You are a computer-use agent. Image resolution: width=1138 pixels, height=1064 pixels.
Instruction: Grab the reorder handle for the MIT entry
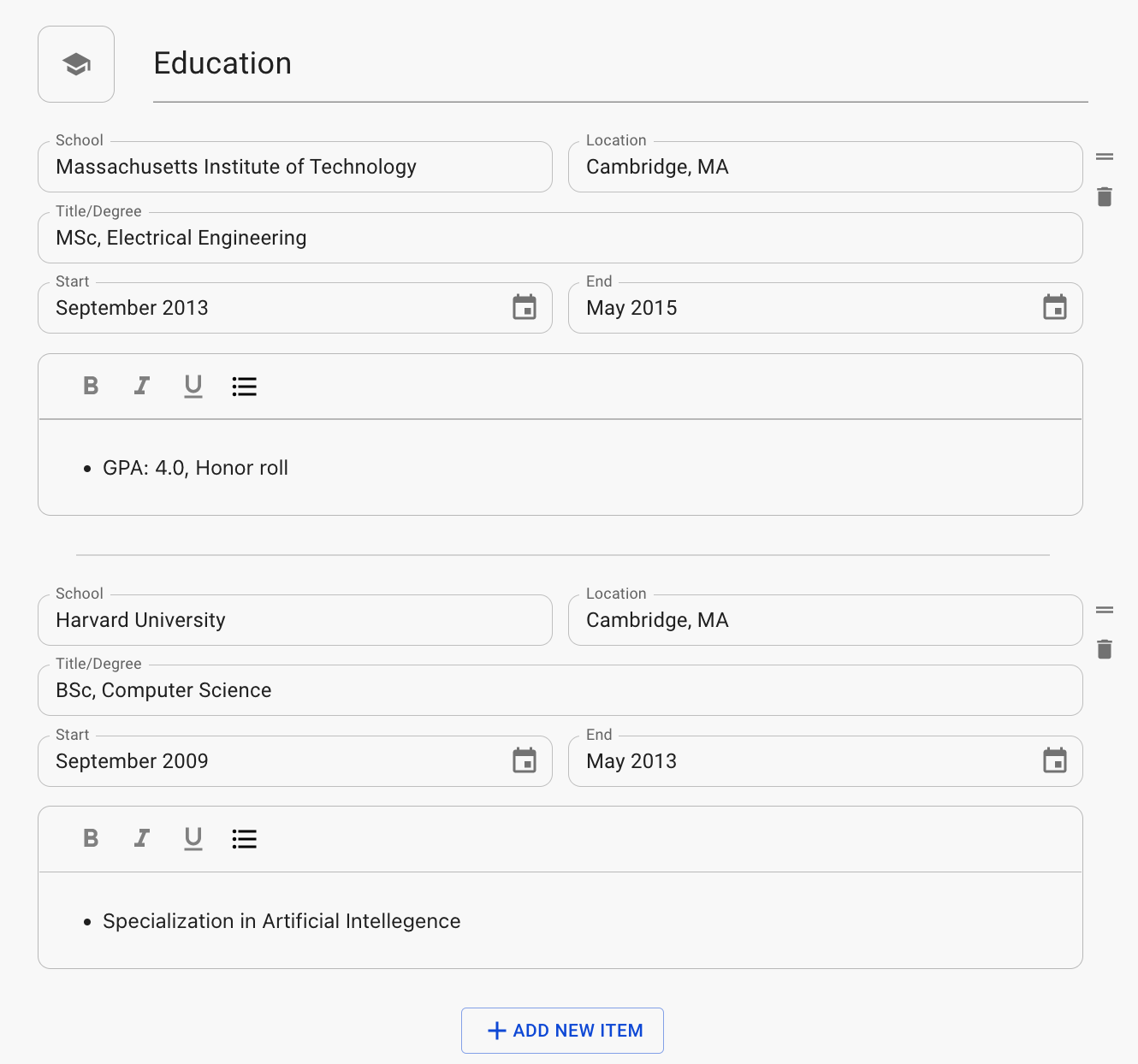pos(1105,157)
